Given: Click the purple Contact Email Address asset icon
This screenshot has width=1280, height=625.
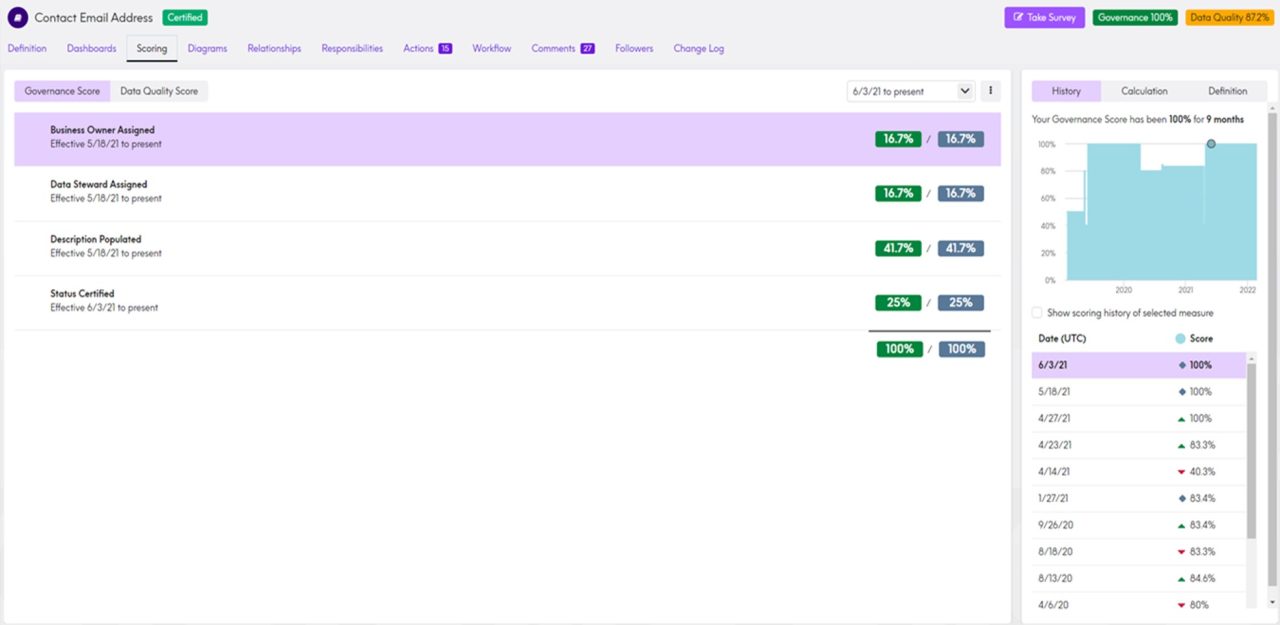Looking at the screenshot, I should pyautogui.click(x=18, y=18).
